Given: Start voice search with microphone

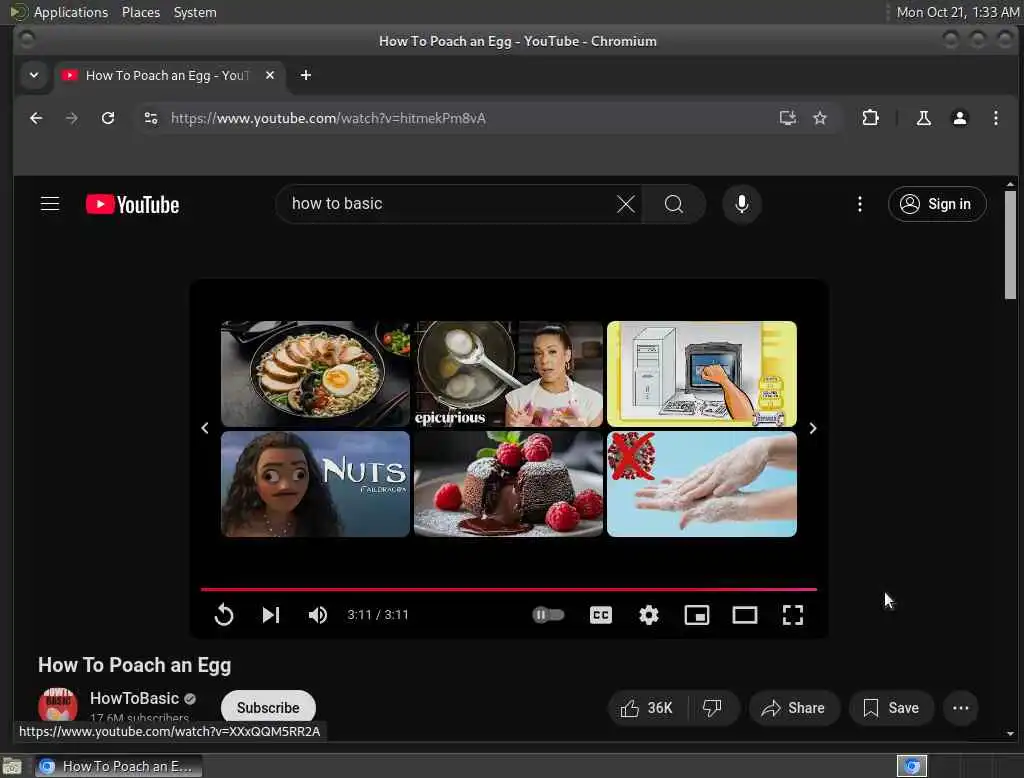Looking at the screenshot, I should 741,204.
